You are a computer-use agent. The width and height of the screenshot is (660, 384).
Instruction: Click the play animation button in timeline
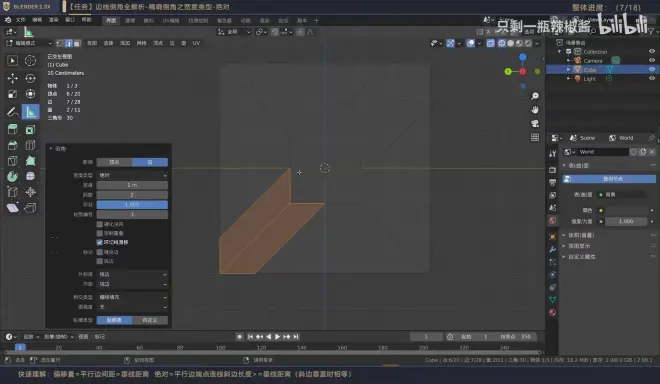point(277,336)
